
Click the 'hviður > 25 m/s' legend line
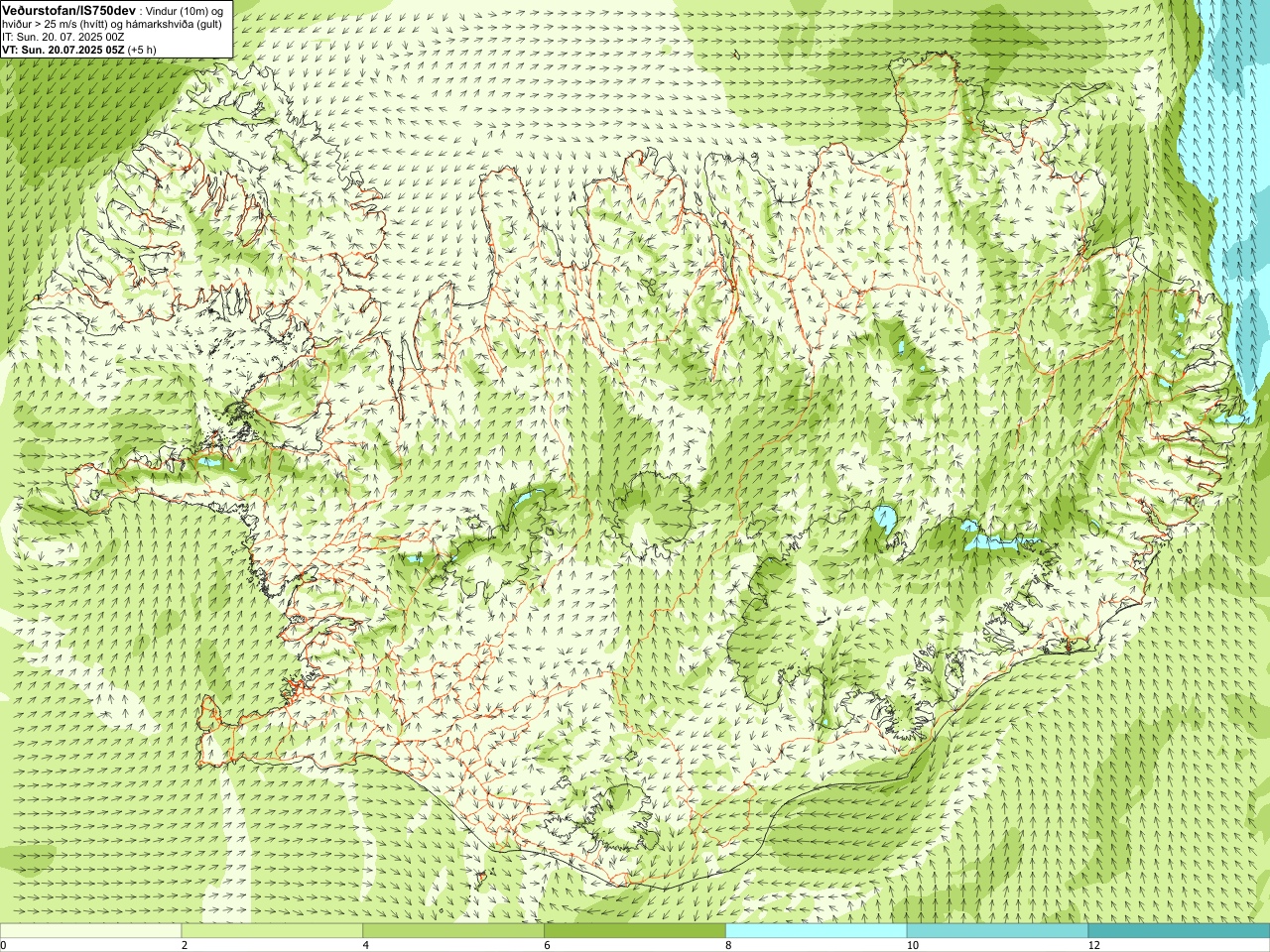click(x=111, y=24)
